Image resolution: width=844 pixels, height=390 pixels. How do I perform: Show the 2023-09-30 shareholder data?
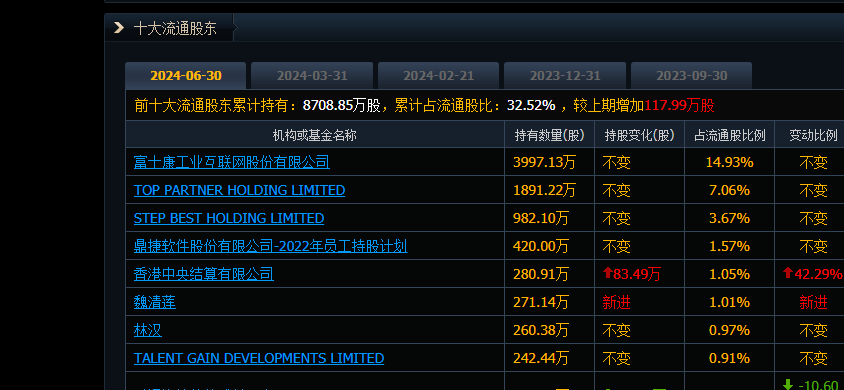click(x=692, y=76)
